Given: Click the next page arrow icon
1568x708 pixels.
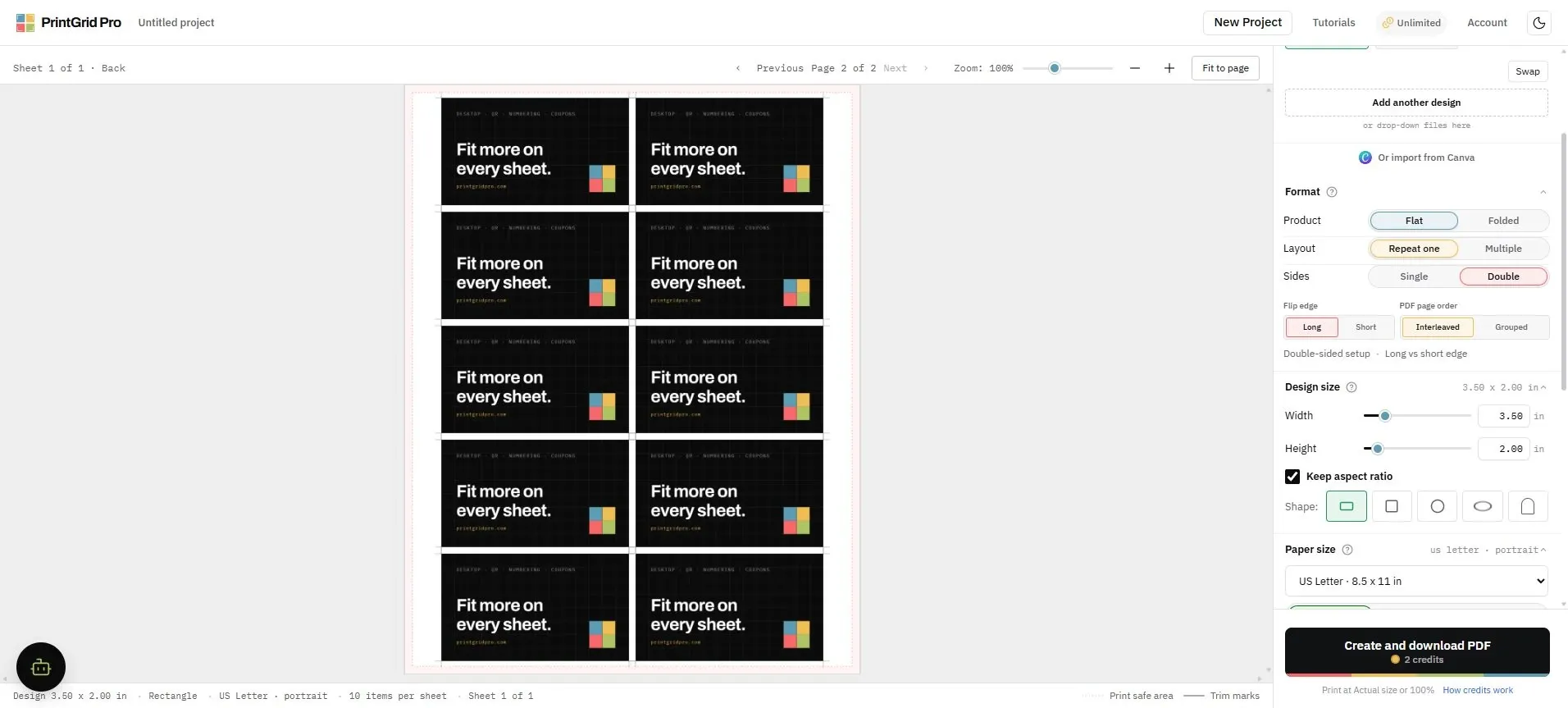Looking at the screenshot, I should (x=926, y=68).
